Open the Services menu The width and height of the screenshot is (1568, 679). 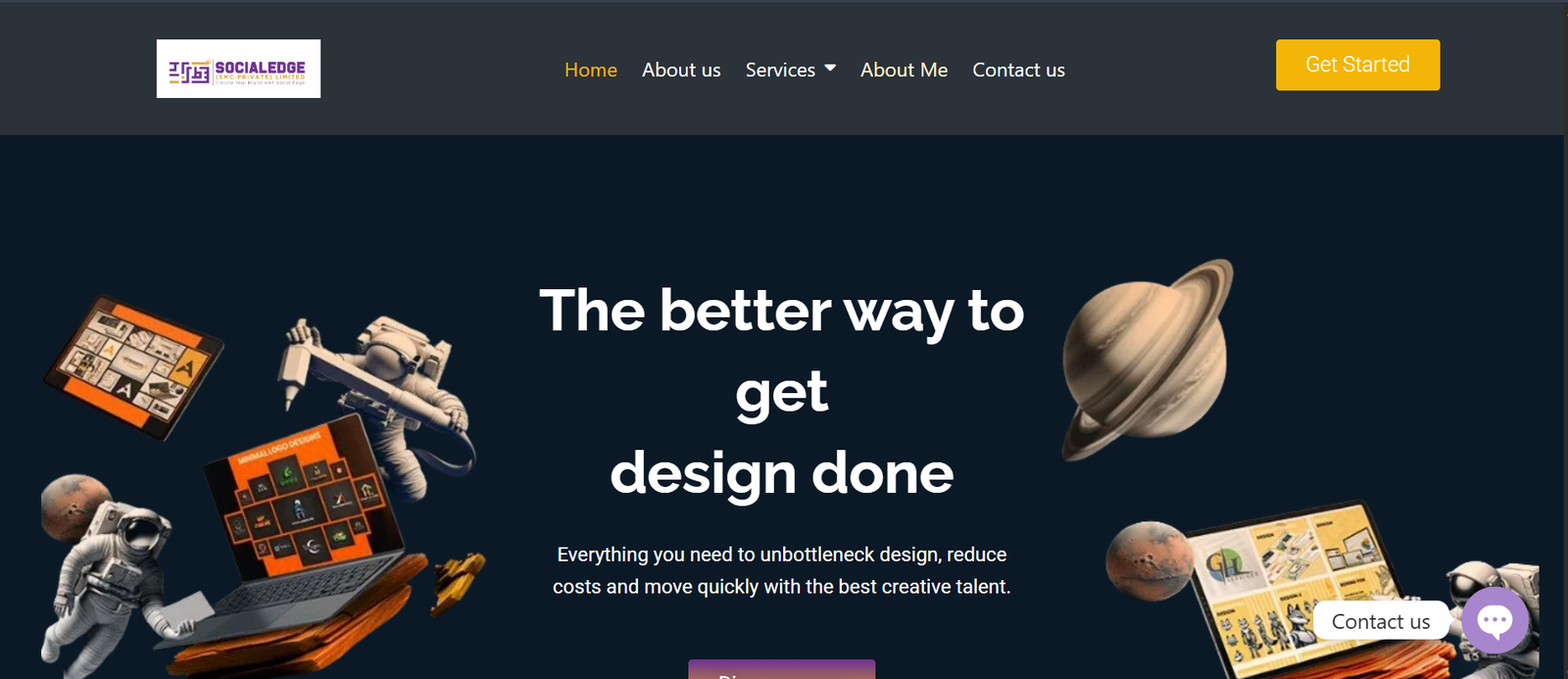coord(780,70)
